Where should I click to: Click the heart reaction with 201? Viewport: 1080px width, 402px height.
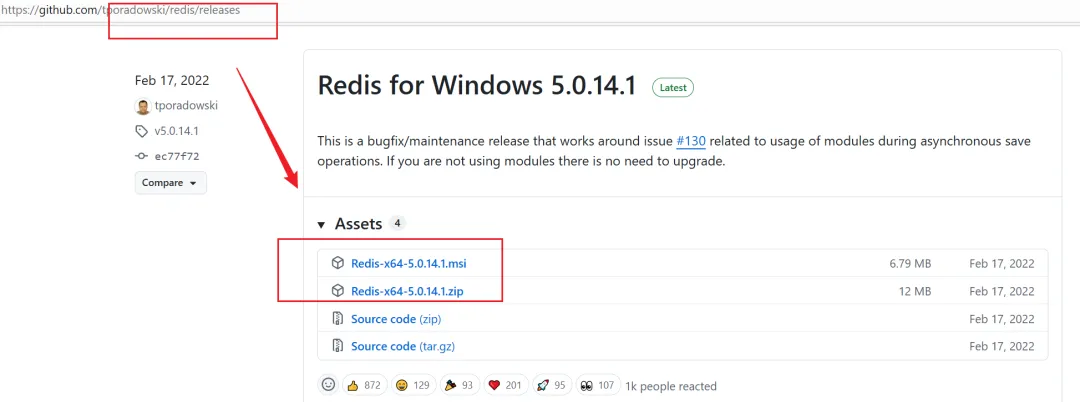coord(506,385)
